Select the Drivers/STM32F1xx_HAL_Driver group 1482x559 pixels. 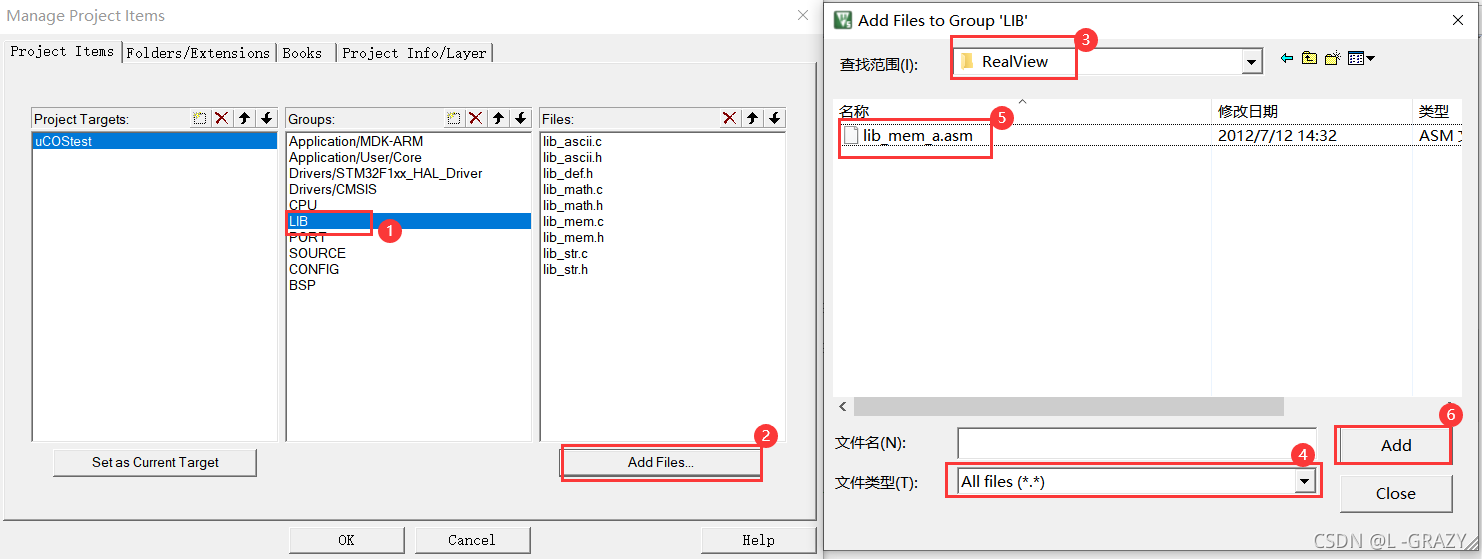tap(408, 173)
